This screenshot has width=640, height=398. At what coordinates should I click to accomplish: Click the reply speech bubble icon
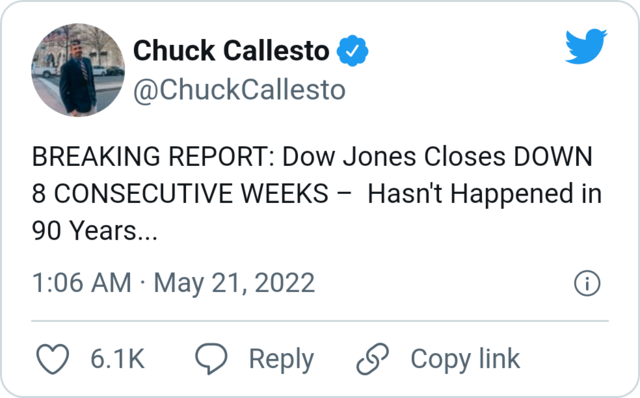[x=211, y=358]
